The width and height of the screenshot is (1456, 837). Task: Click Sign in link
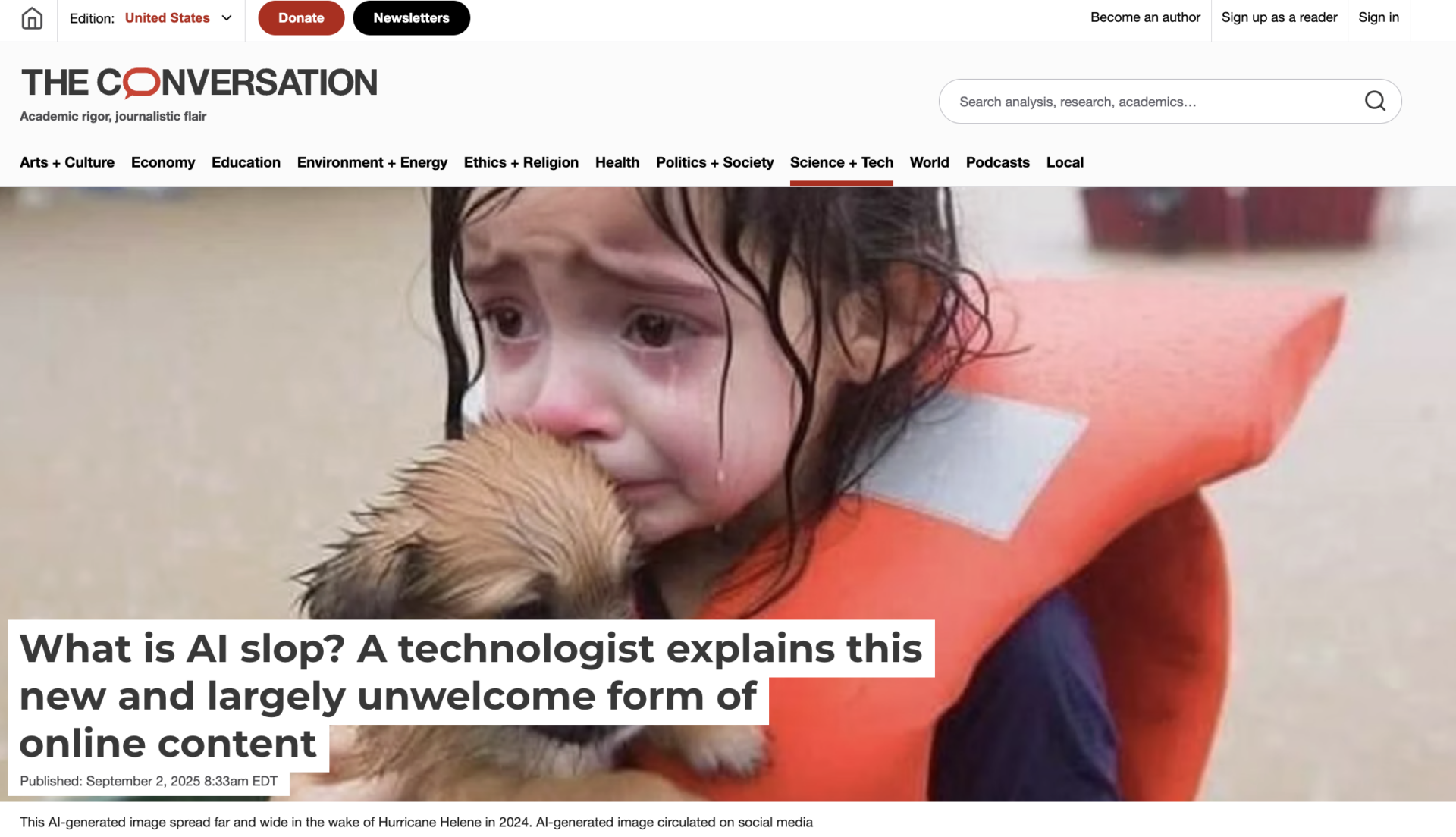(x=1379, y=17)
